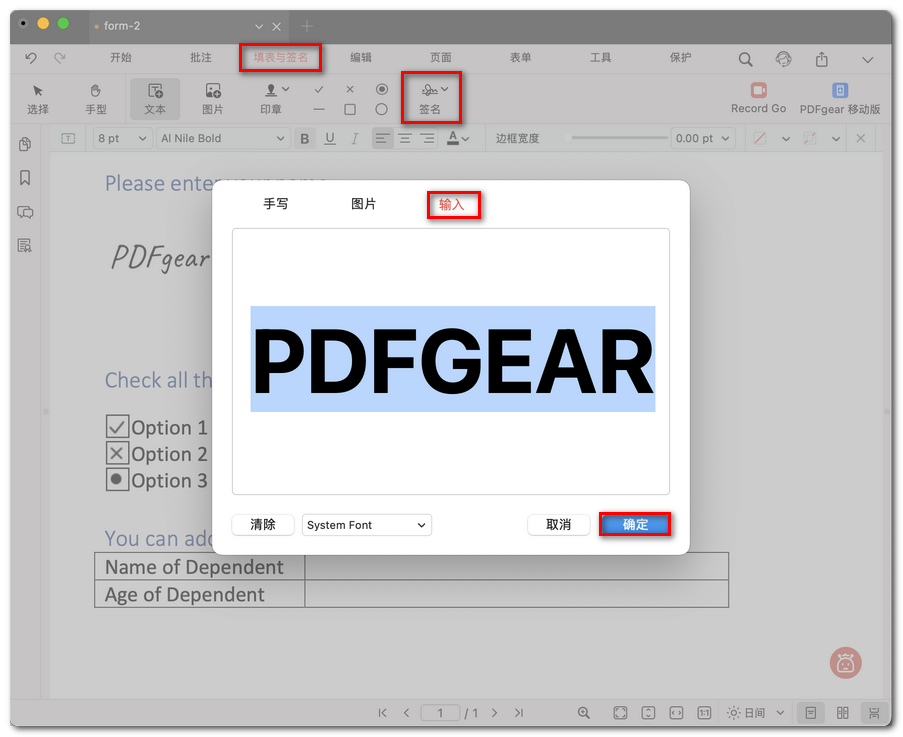
Task: Switch to the 编辑 tab
Action: (x=361, y=58)
